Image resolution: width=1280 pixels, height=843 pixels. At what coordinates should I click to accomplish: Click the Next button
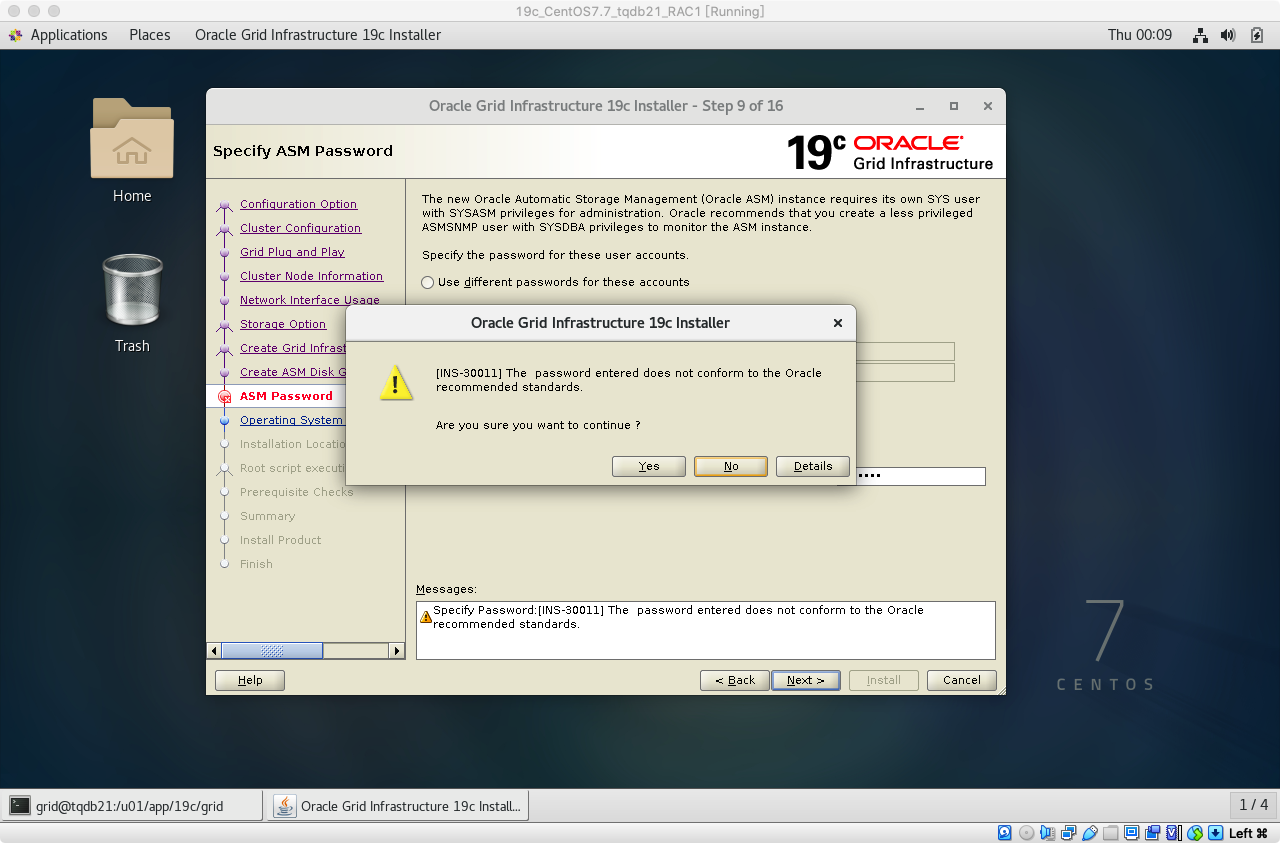tap(806, 680)
